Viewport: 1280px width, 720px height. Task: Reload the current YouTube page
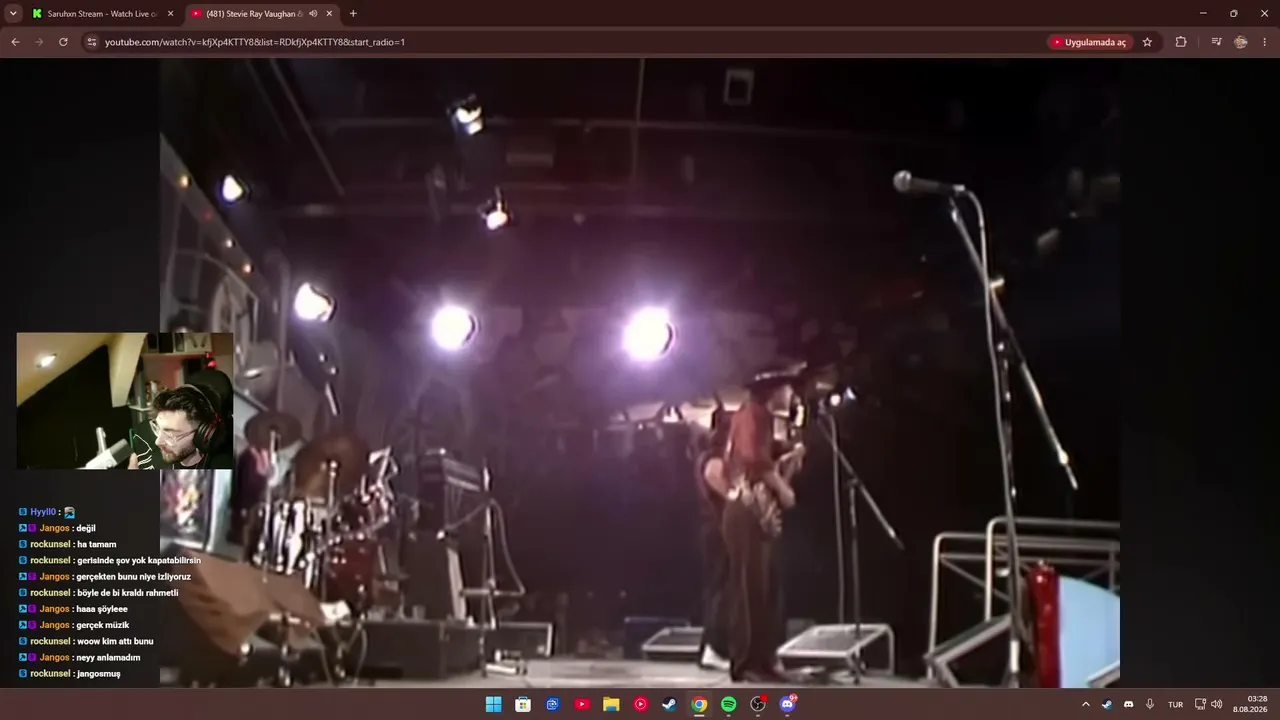pyautogui.click(x=63, y=42)
